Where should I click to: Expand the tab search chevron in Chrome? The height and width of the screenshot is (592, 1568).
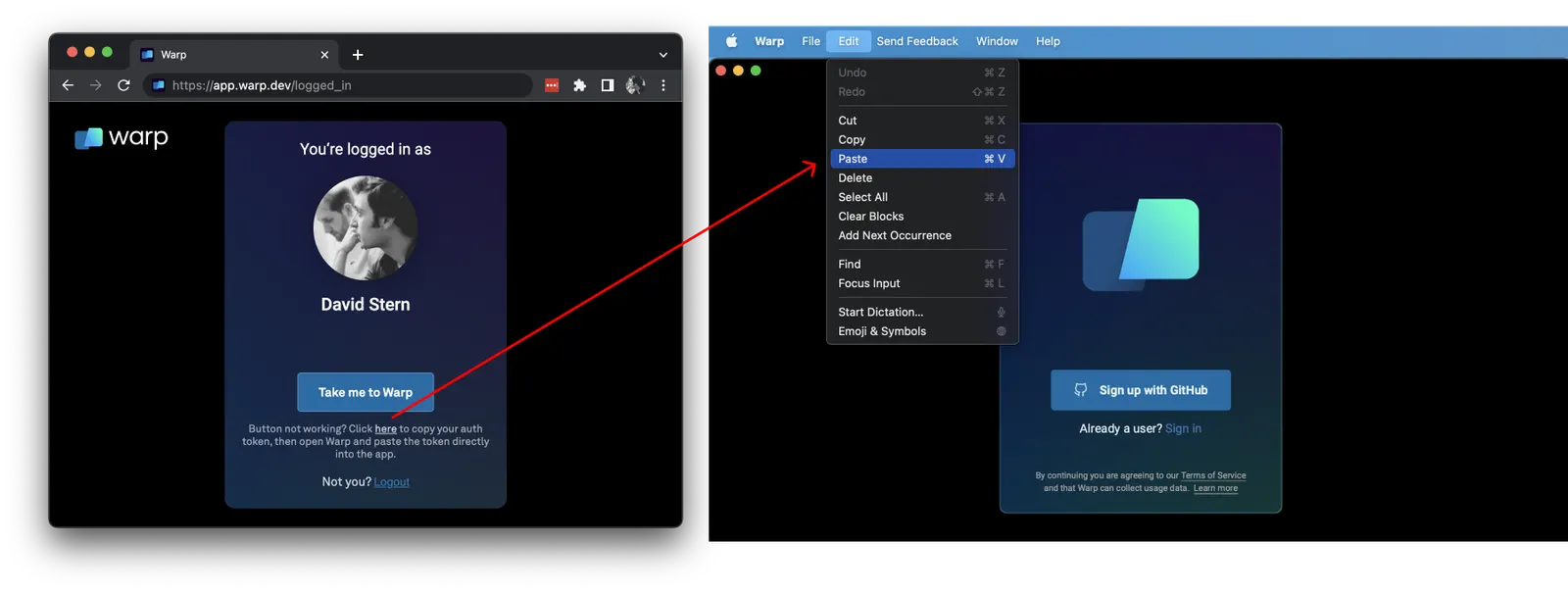click(663, 55)
